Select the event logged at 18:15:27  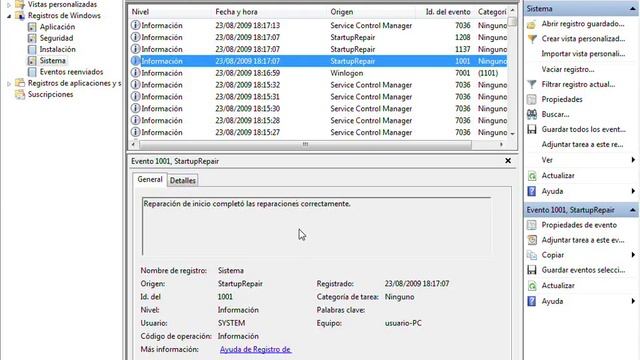(318, 132)
